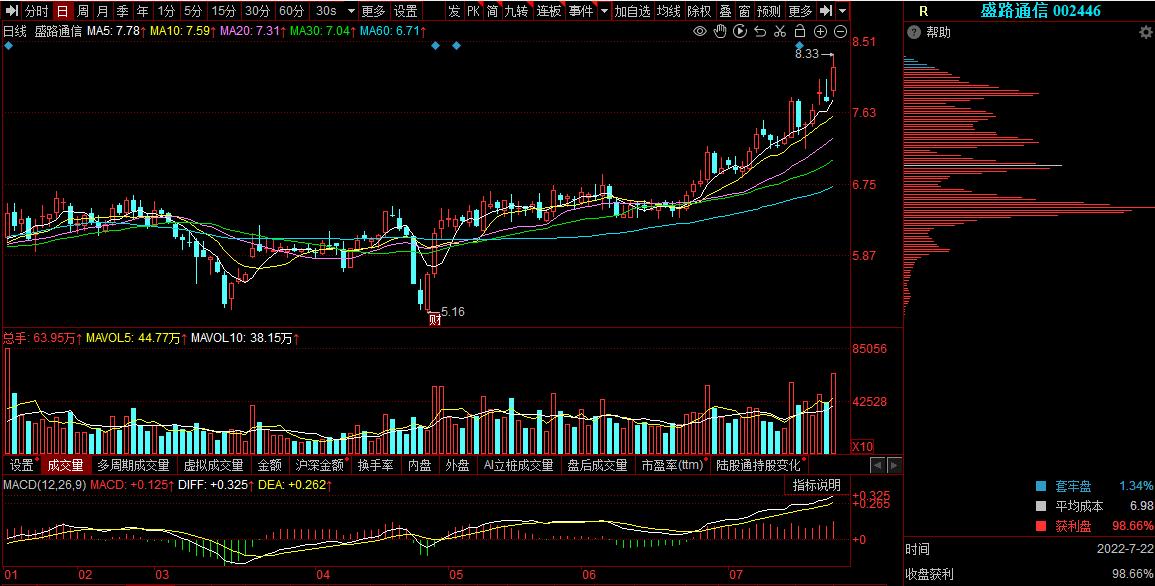Image resolution: width=1155 pixels, height=586 pixels.
Task: Select the scissors cut tool icon
Action: click(780, 31)
